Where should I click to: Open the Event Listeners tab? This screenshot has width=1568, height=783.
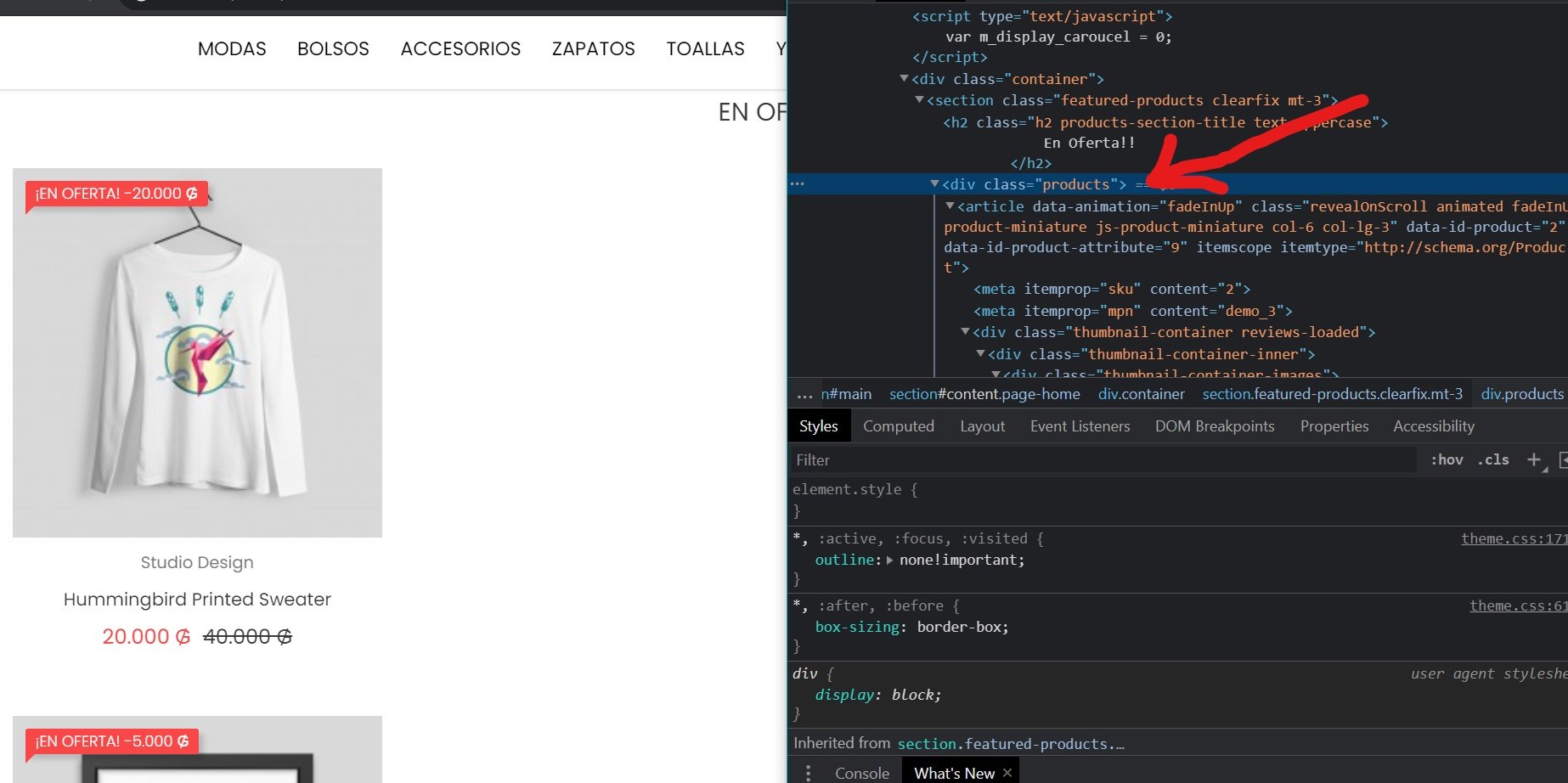[x=1080, y=426]
